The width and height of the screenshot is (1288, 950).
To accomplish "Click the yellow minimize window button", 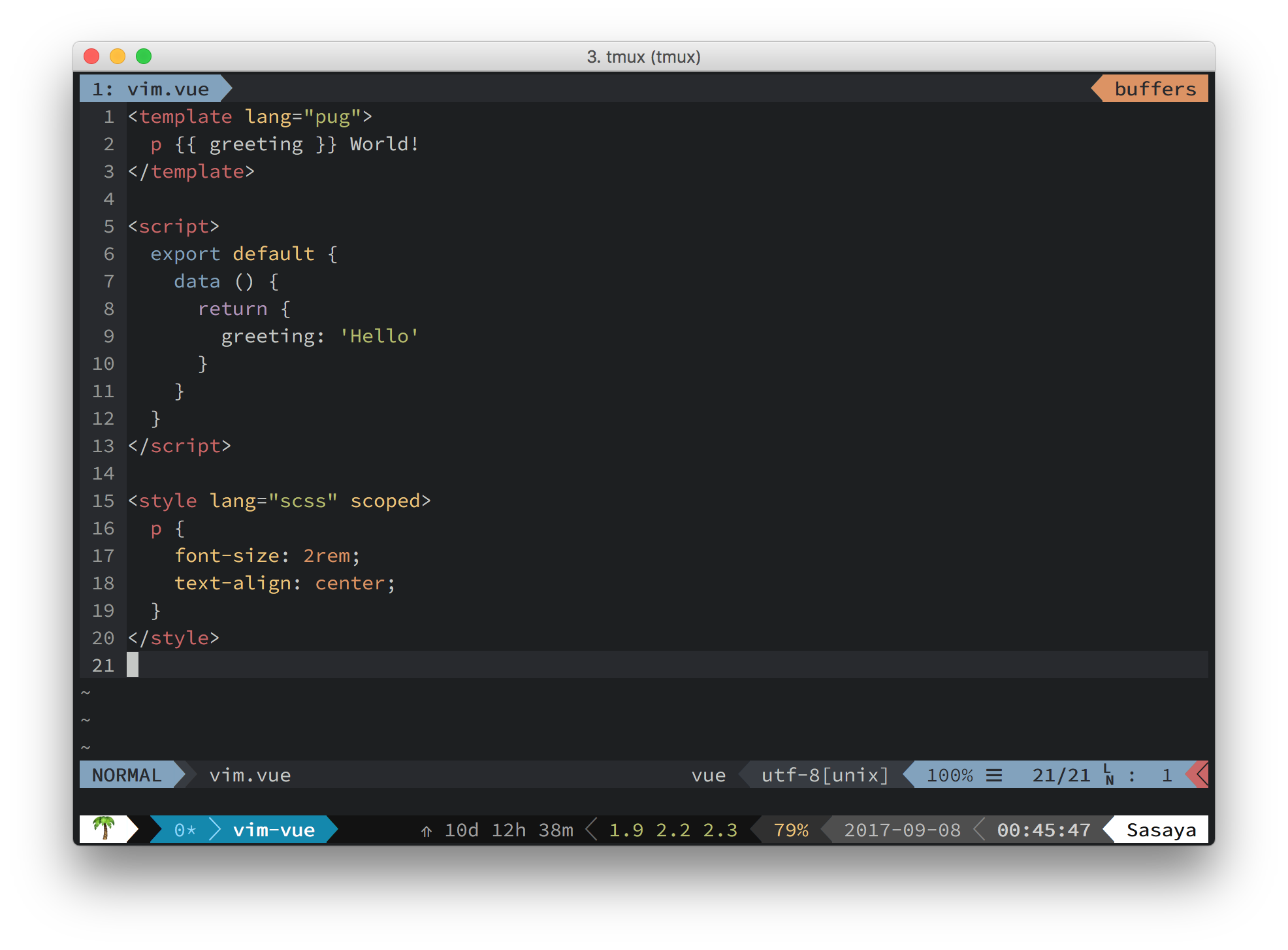I will pos(118,57).
